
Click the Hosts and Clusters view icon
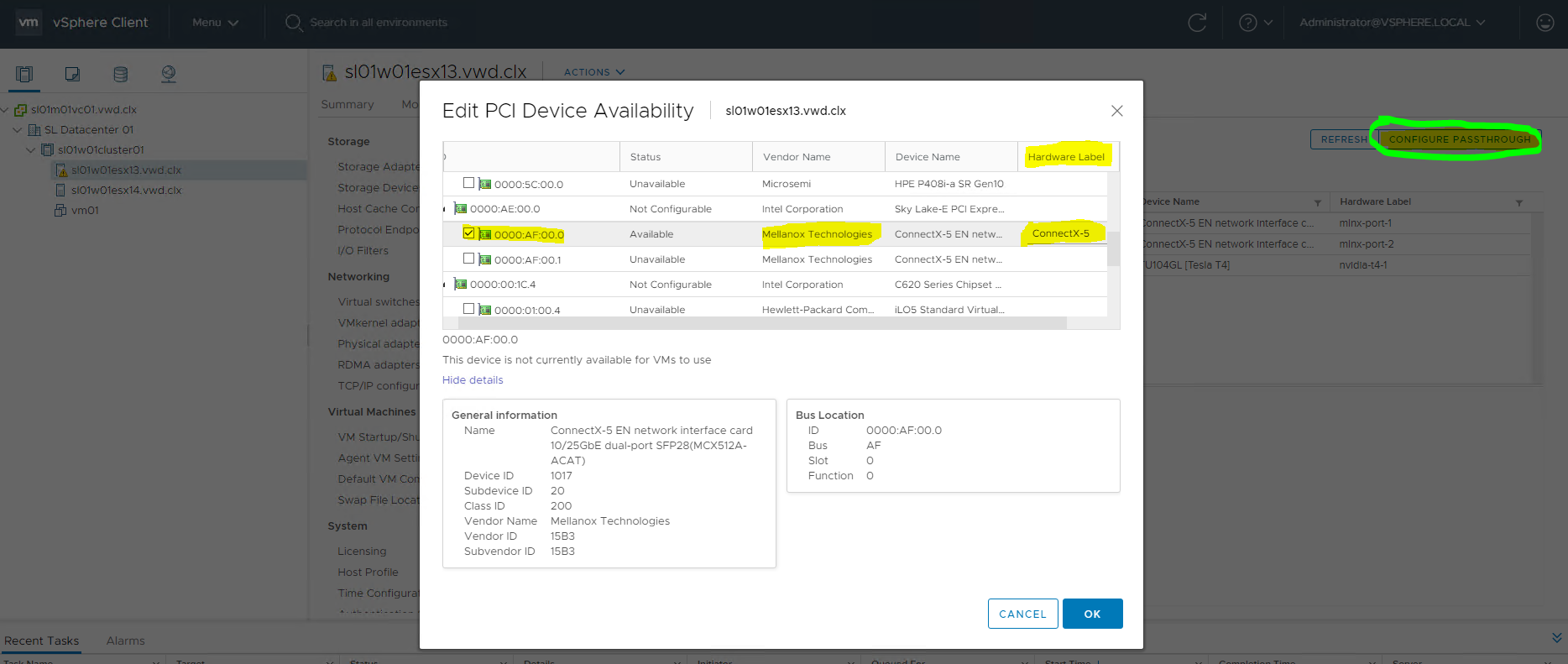24,74
